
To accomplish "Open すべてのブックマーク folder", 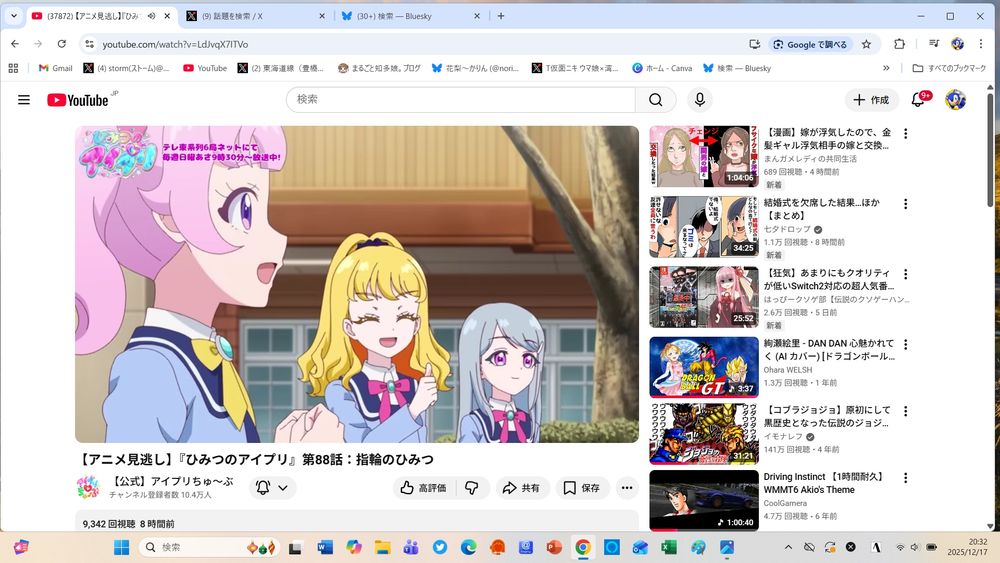I will pyautogui.click(x=950, y=68).
